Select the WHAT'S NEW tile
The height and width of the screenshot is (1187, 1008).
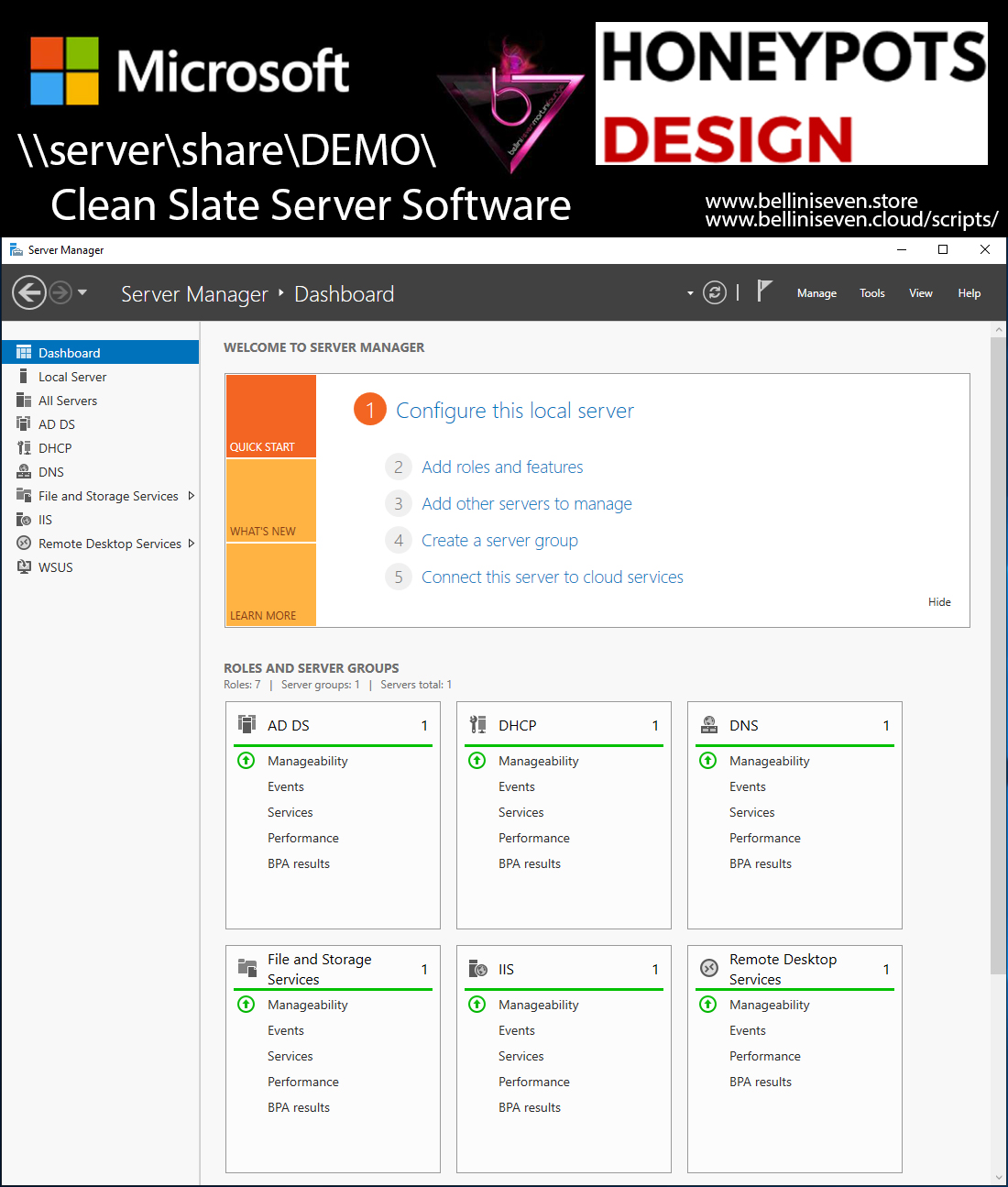pos(270,500)
